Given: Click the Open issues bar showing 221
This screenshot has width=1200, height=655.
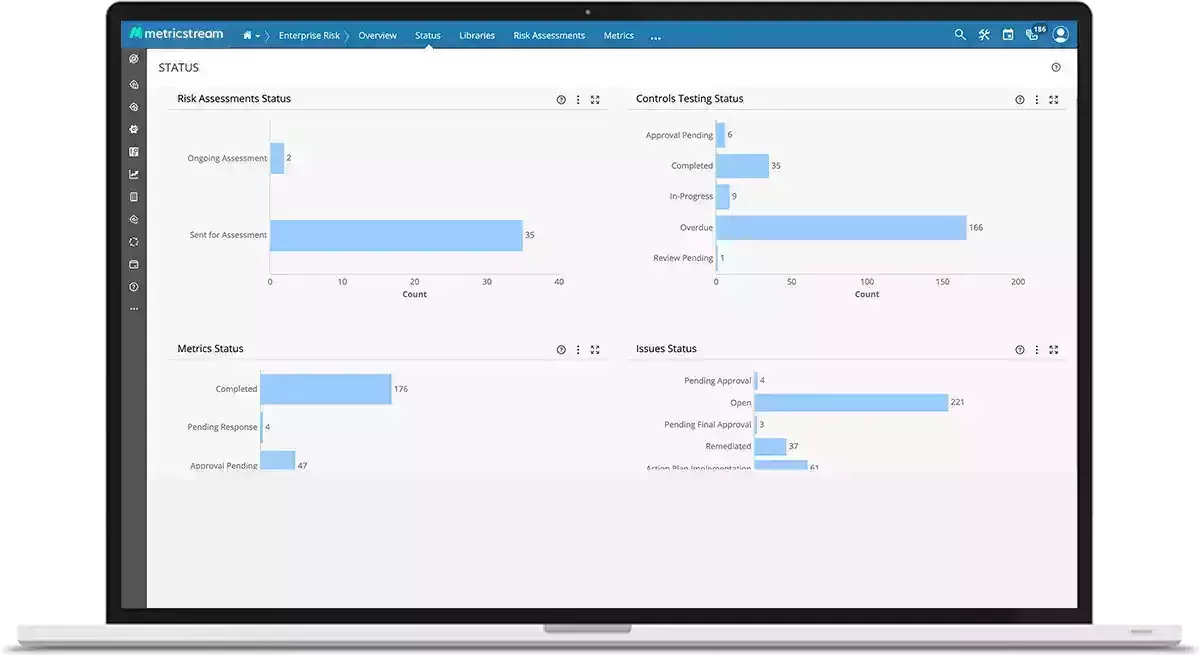Looking at the screenshot, I should coord(851,403).
